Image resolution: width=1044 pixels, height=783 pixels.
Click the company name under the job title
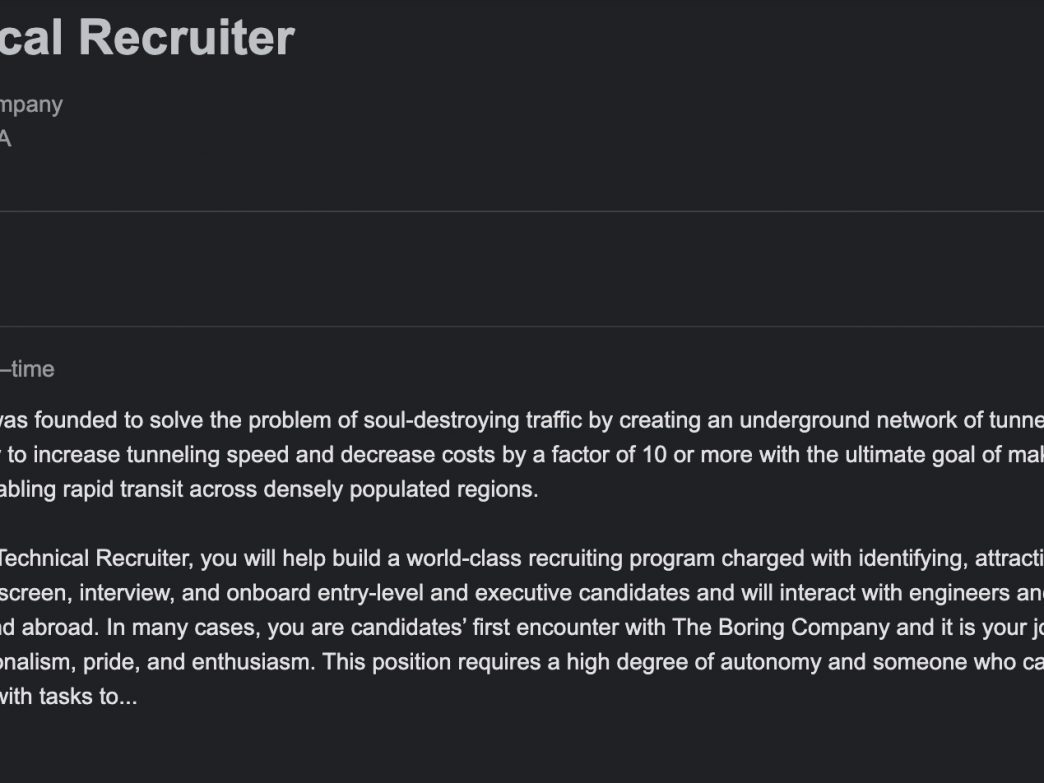31,105
